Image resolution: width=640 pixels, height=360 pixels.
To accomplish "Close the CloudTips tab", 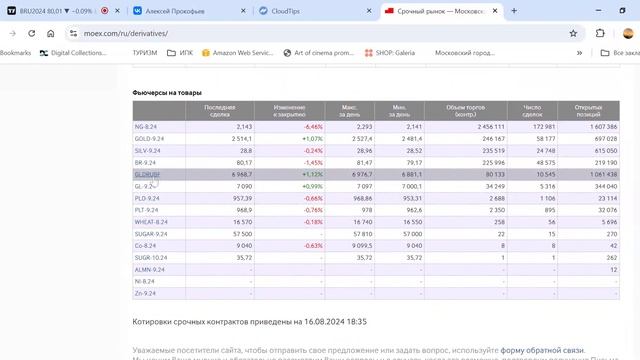I will (369, 11).
